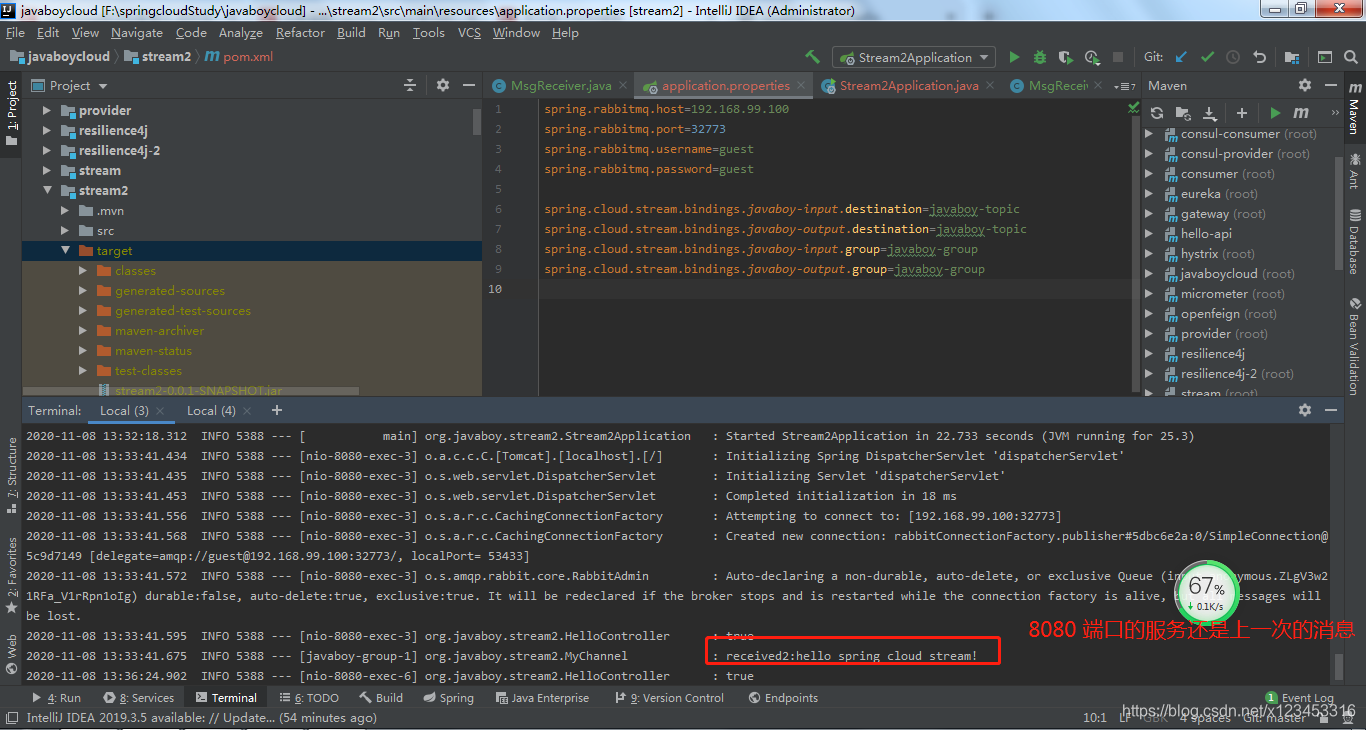The height and width of the screenshot is (730, 1366).
Task: Collapse all in Project panel
Action: click(410, 86)
